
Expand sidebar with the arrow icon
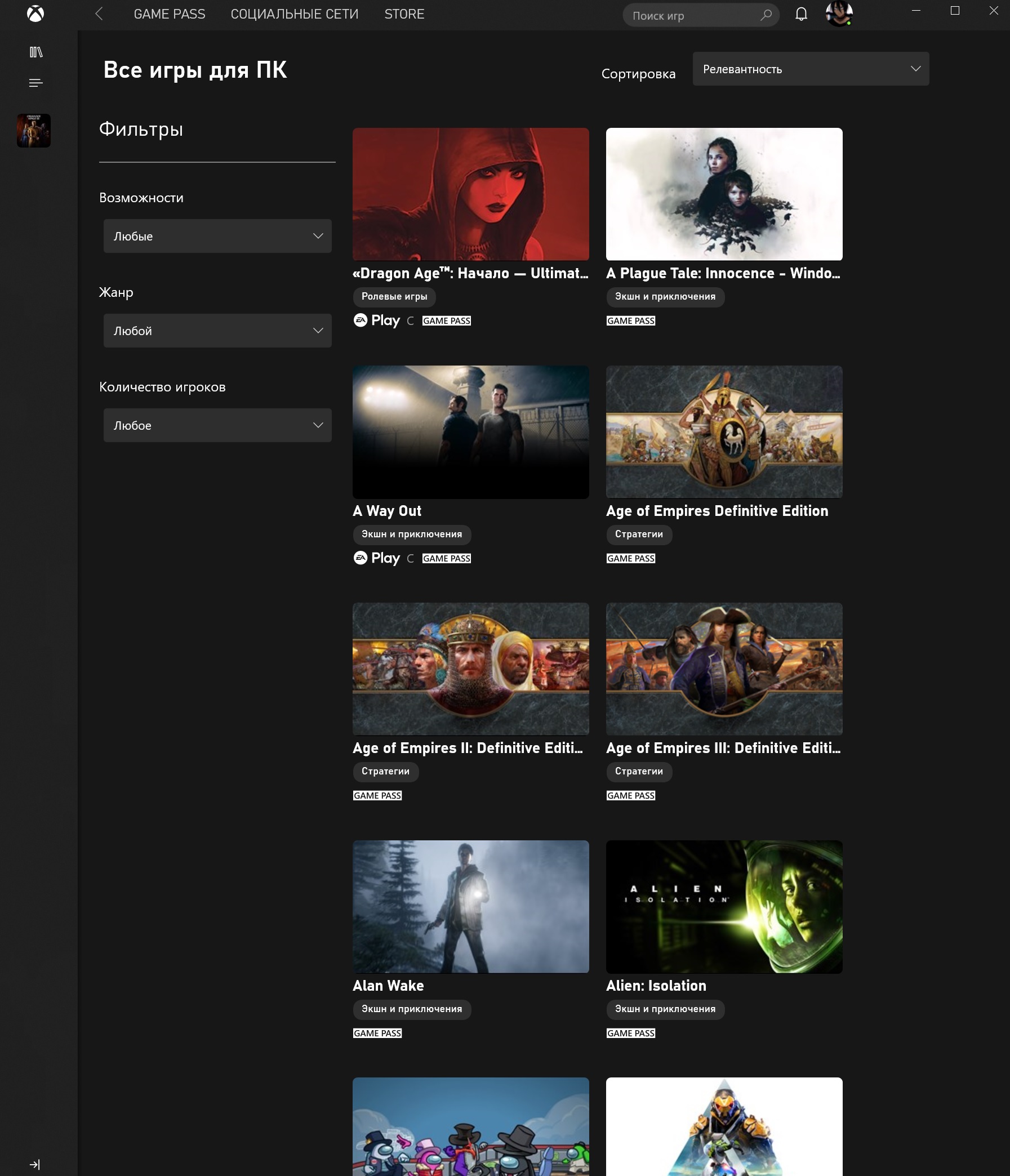click(x=34, y=1165)
